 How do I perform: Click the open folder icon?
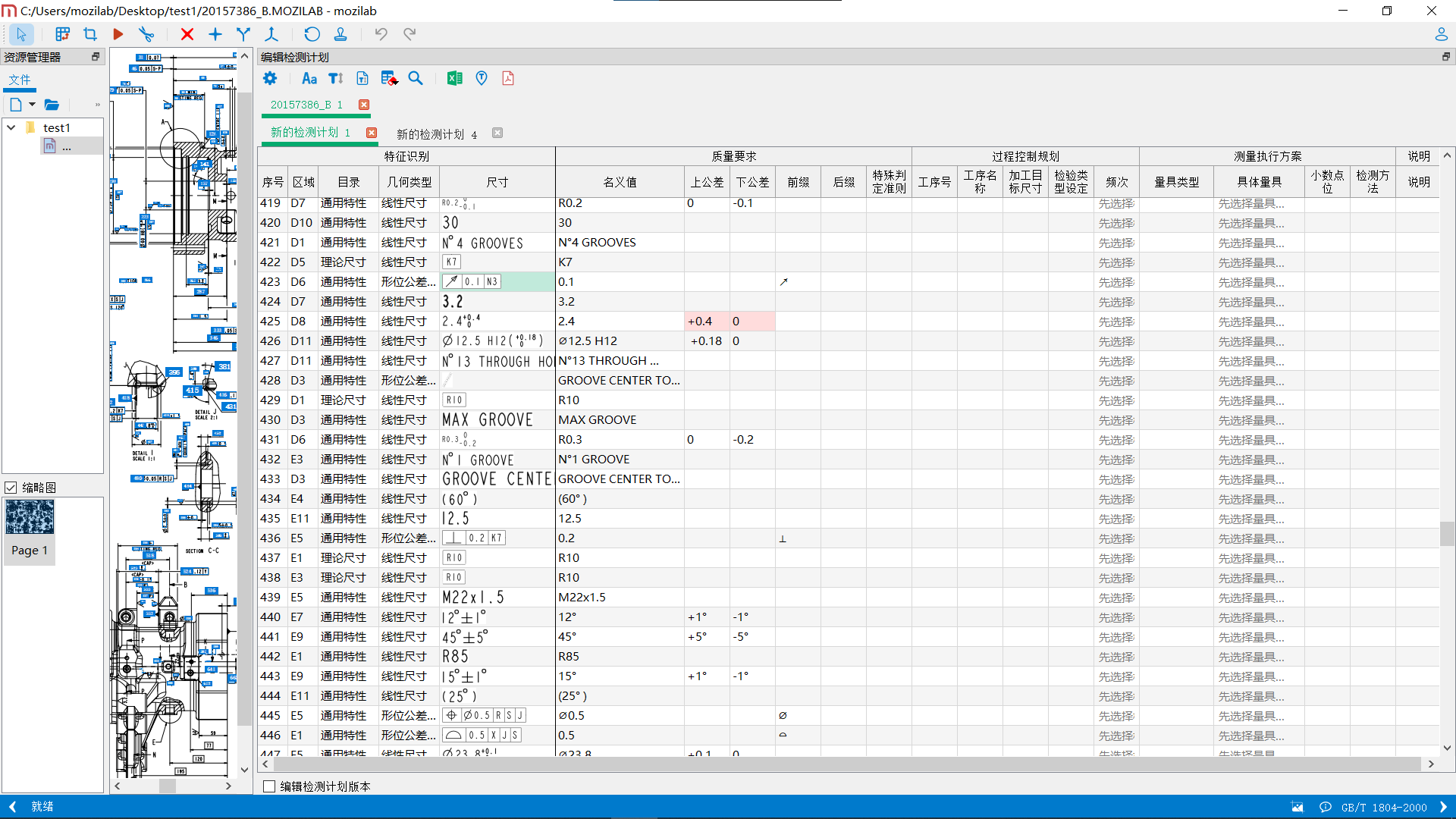click(52, 105)
